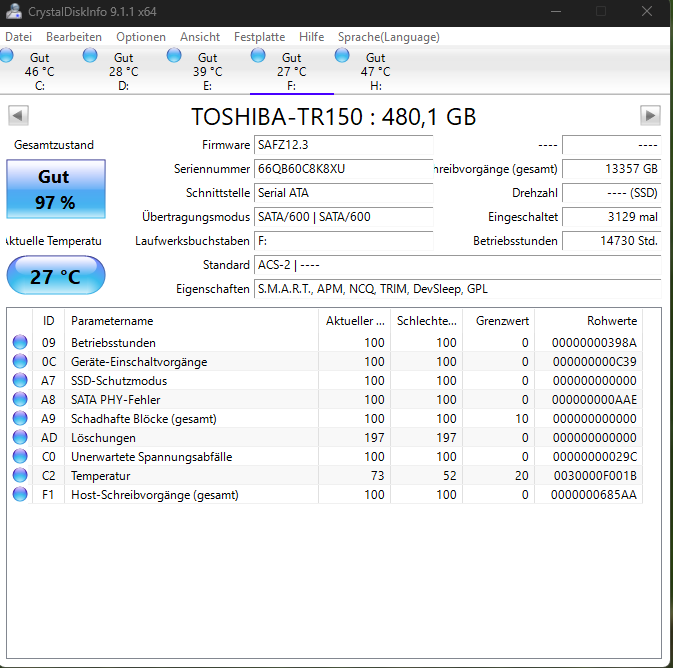Open the Festplatte menu

coord(259,37)
